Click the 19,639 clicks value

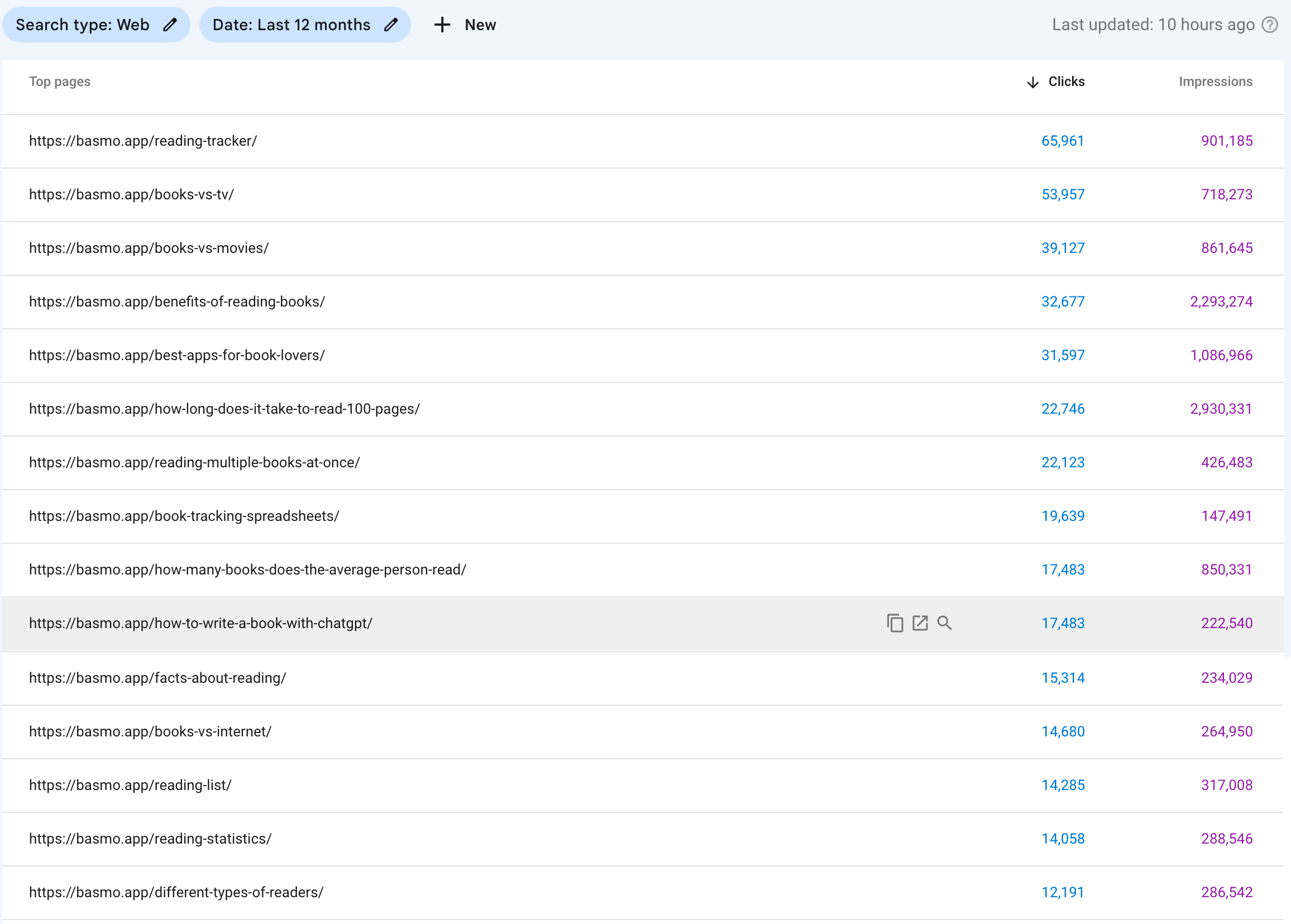(x=1063, y=516)
